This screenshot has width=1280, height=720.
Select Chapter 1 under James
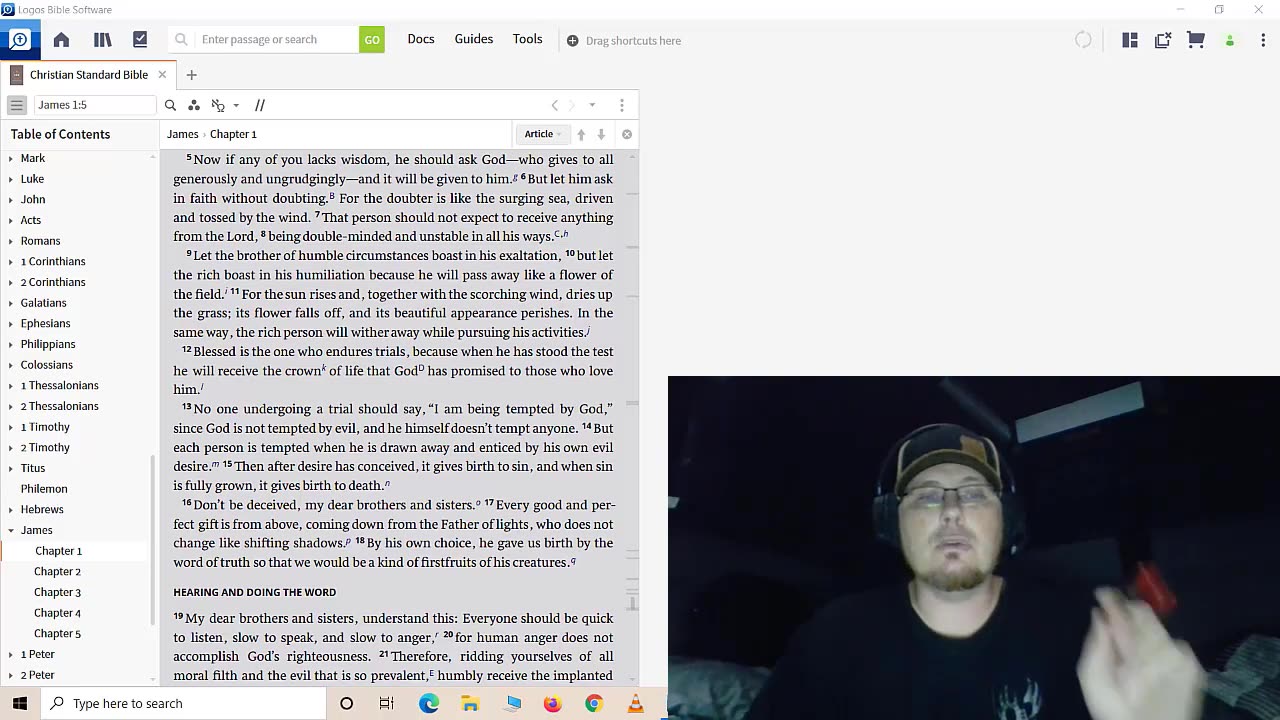[58, 551]
